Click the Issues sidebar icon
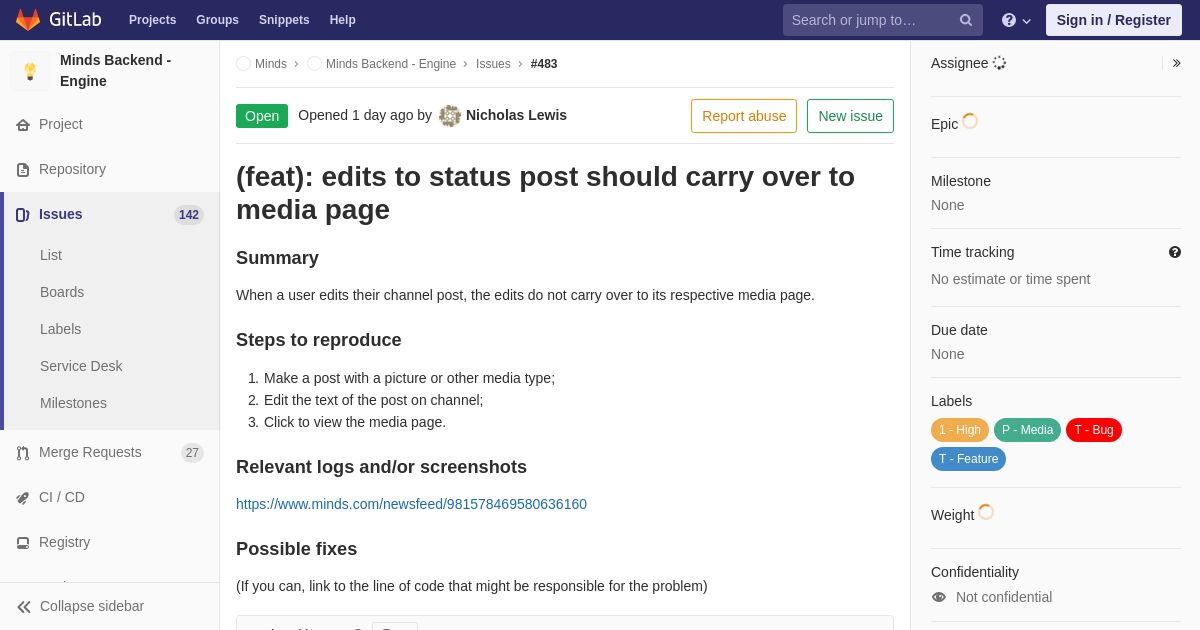 tap(23, 215)
